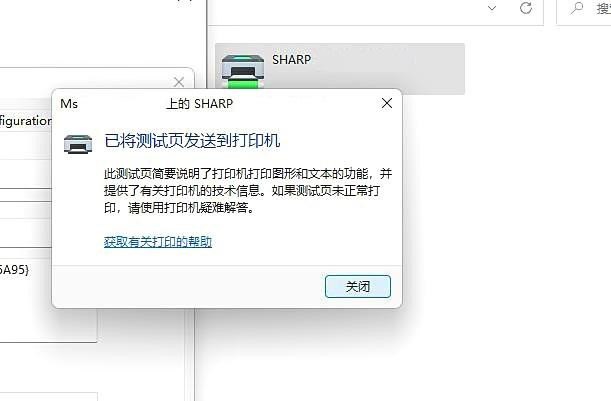Image resolution: width=611 pixels, height=401 pixels.
Task: Focus the search box at top right
Action: 584,9
